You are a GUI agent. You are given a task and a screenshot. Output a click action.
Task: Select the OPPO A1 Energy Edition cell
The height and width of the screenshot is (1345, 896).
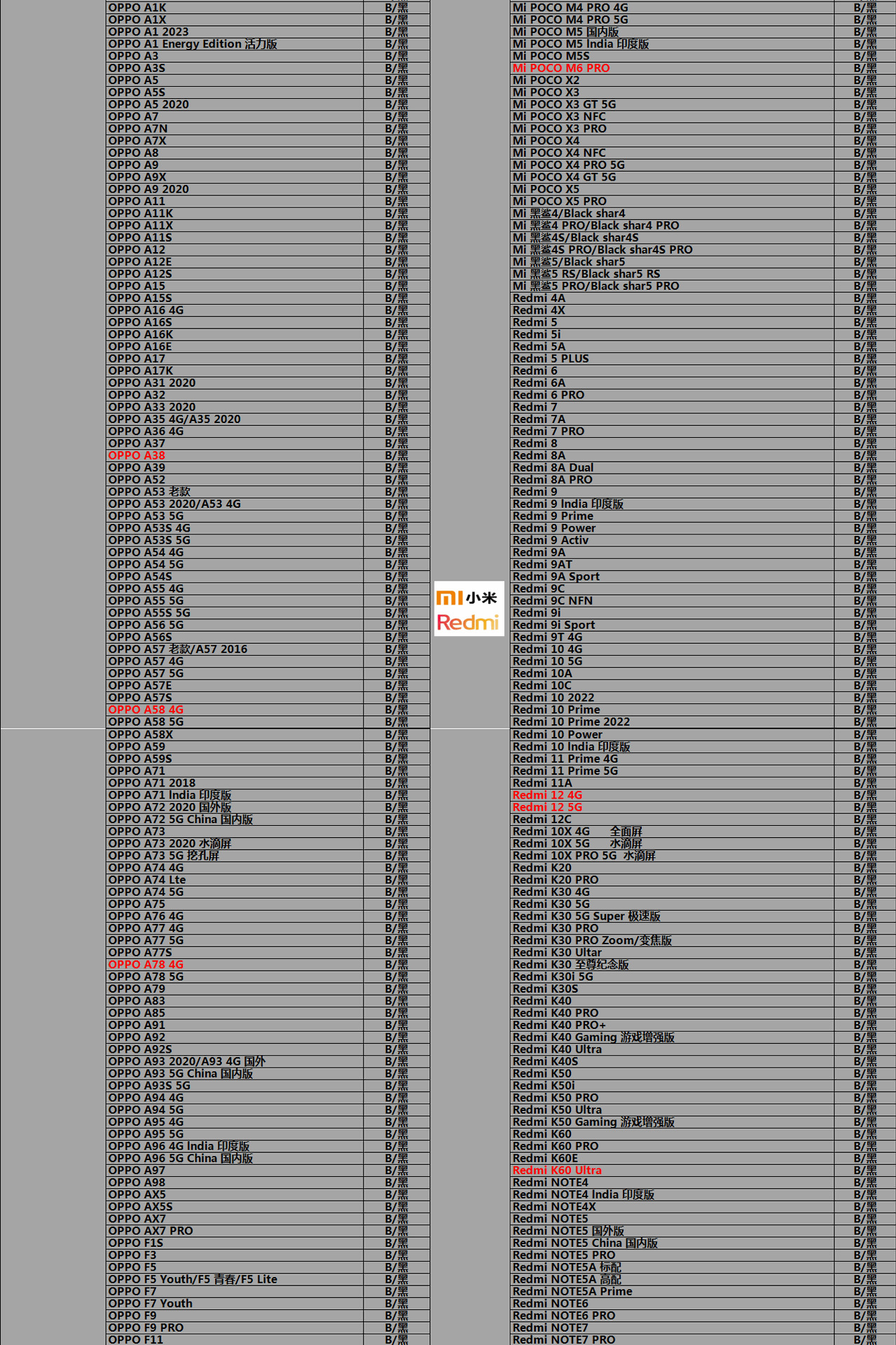coord(235,44)
